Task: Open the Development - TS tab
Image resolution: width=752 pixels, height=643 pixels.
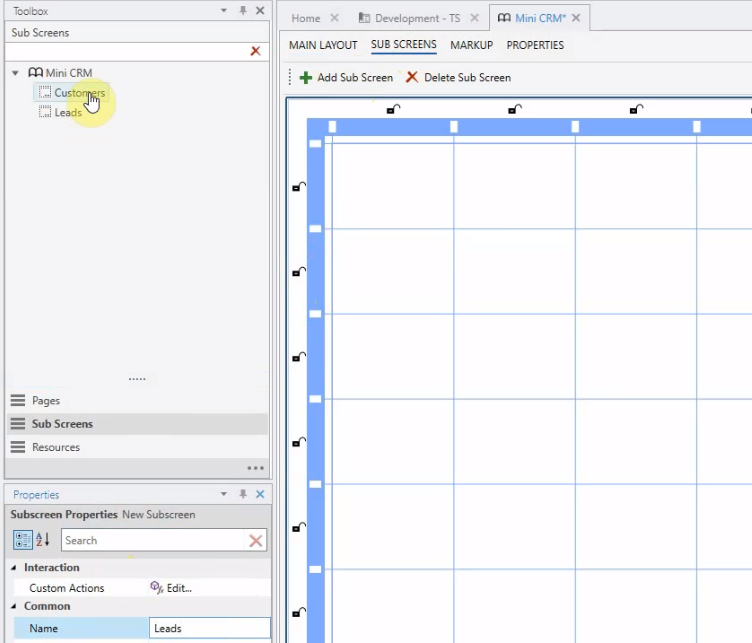Action: point(408,18)
